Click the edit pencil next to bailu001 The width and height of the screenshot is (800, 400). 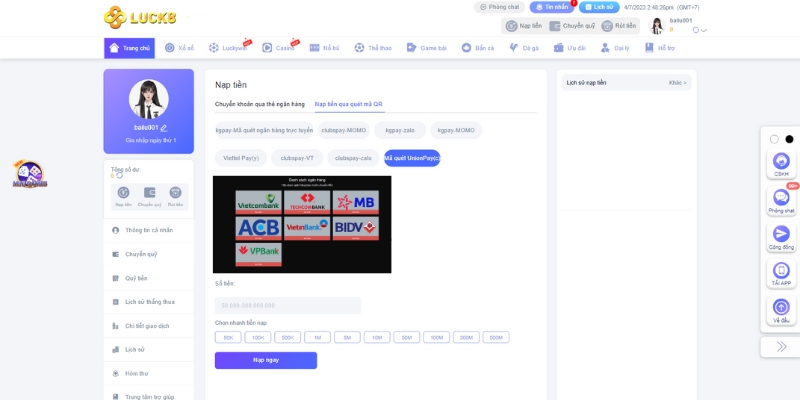164,128
